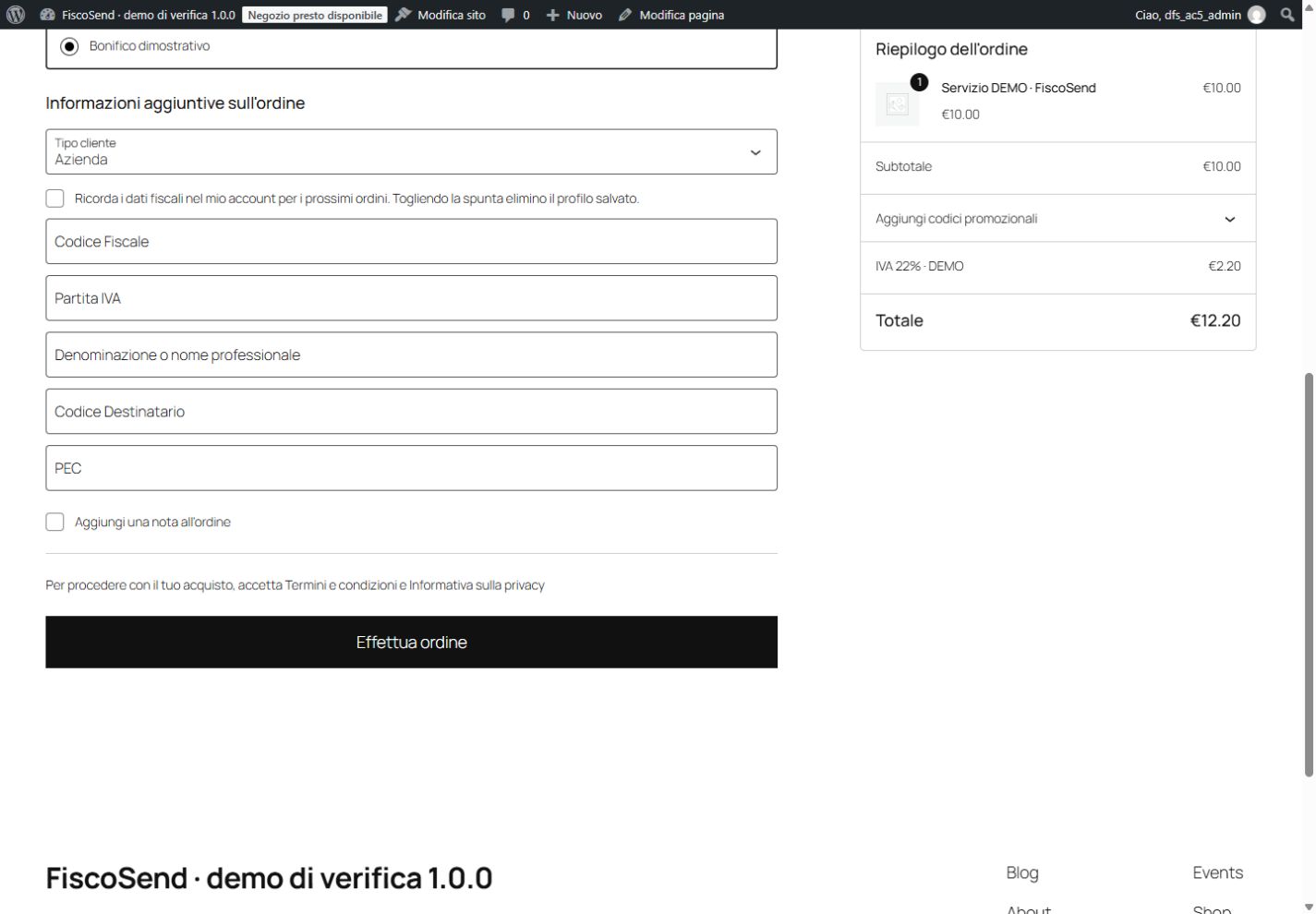Open the Nuovo menu item
1316x914 pixels.
(x=585, y=15)
